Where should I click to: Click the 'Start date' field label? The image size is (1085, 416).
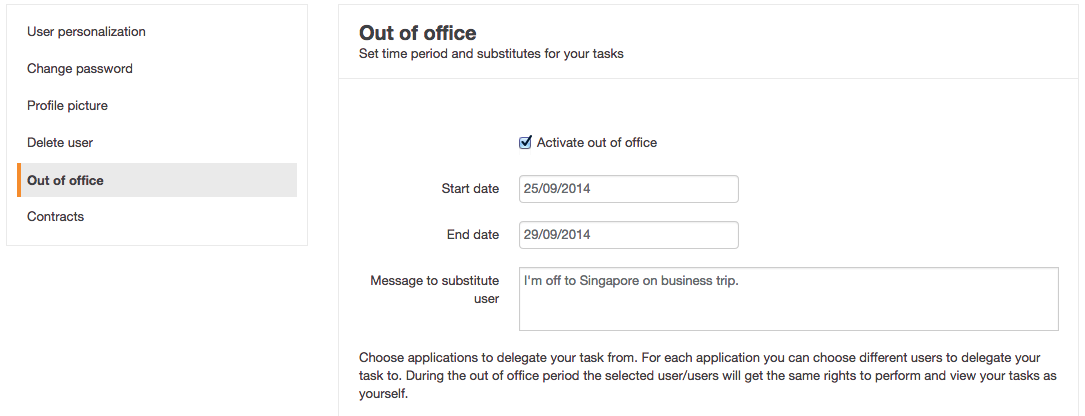point(470,189)
